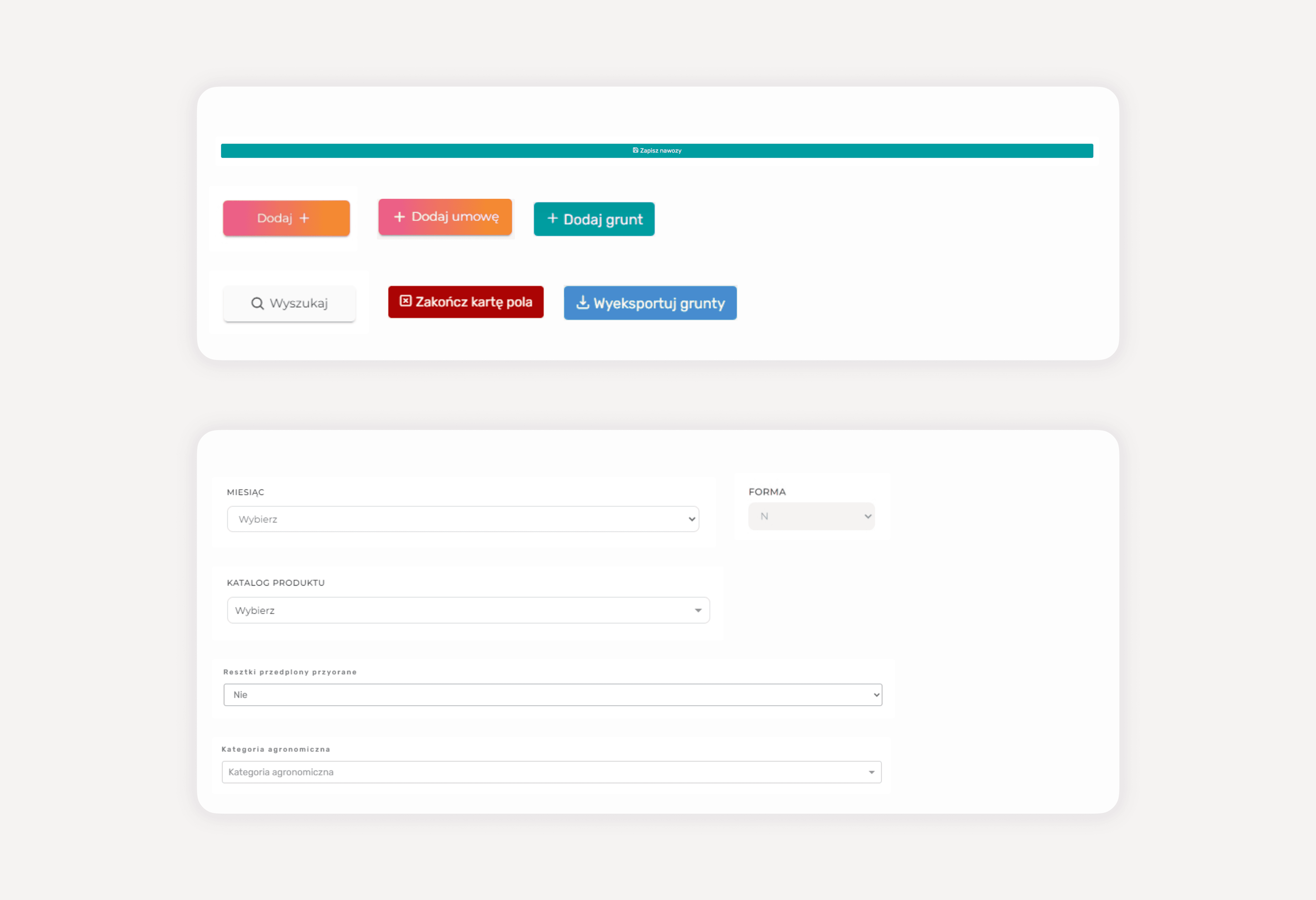Expand Kategoria agronomiczna combo box
Viewport: 1316px width, 900px height.
click(x=871, y=772)
